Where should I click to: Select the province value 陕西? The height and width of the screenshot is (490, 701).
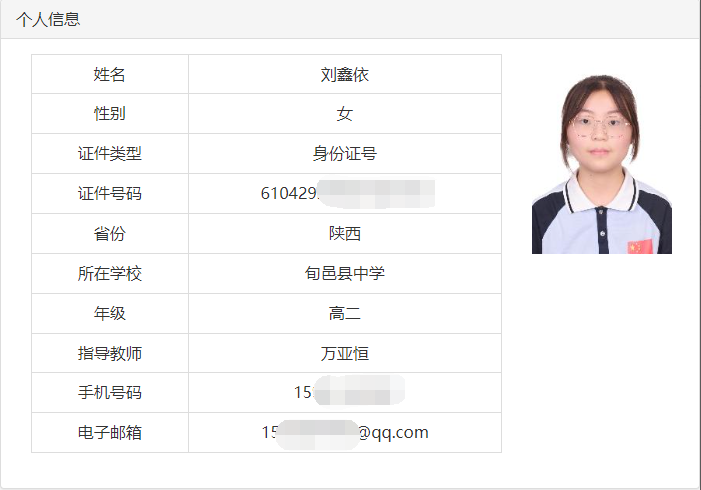[x=345, y=233]
